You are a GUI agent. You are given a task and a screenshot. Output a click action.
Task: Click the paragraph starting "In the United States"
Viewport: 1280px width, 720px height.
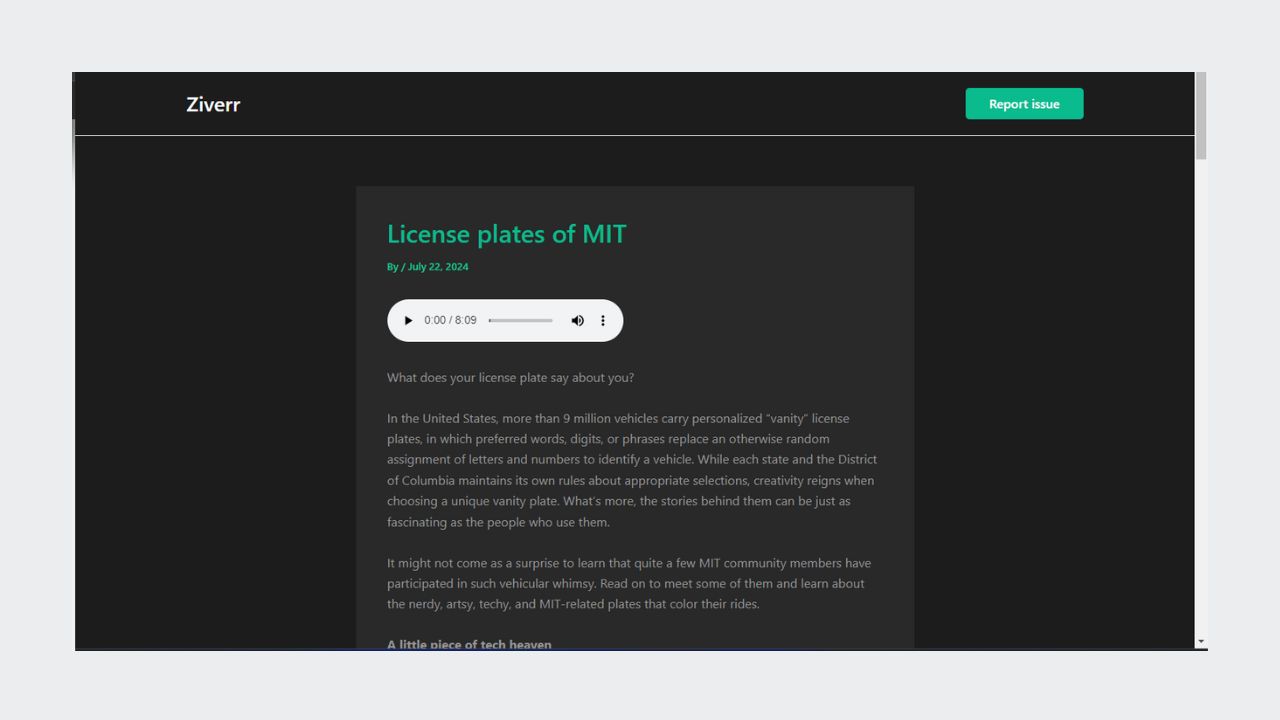(632, 470)
